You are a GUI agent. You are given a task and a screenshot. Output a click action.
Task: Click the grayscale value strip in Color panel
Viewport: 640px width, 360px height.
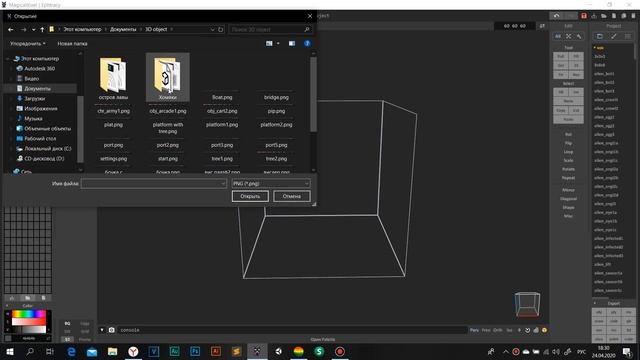pyautogui.click(x=29, y=329)
